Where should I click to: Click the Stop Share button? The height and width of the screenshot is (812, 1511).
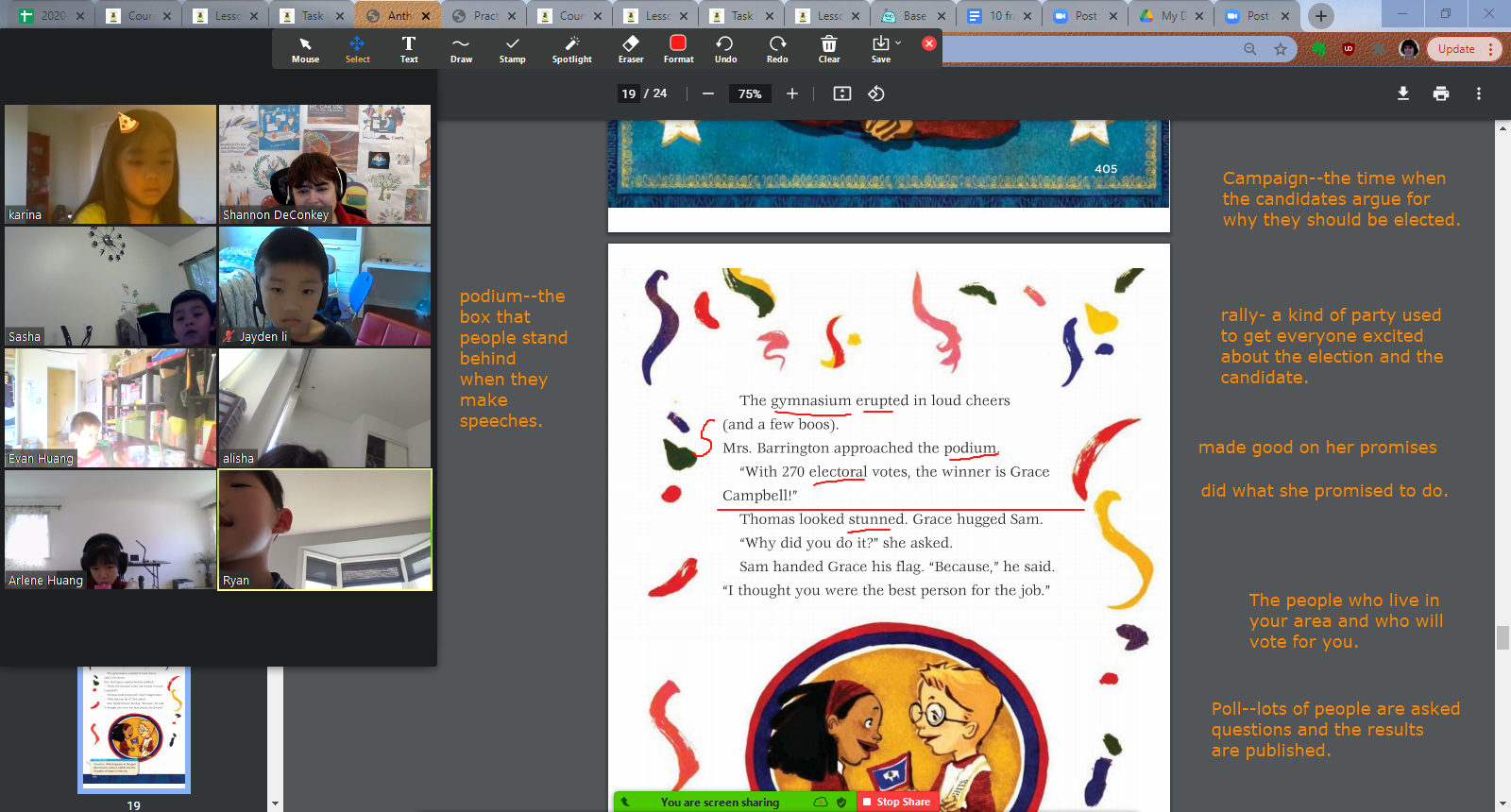(x=897, y=802)
